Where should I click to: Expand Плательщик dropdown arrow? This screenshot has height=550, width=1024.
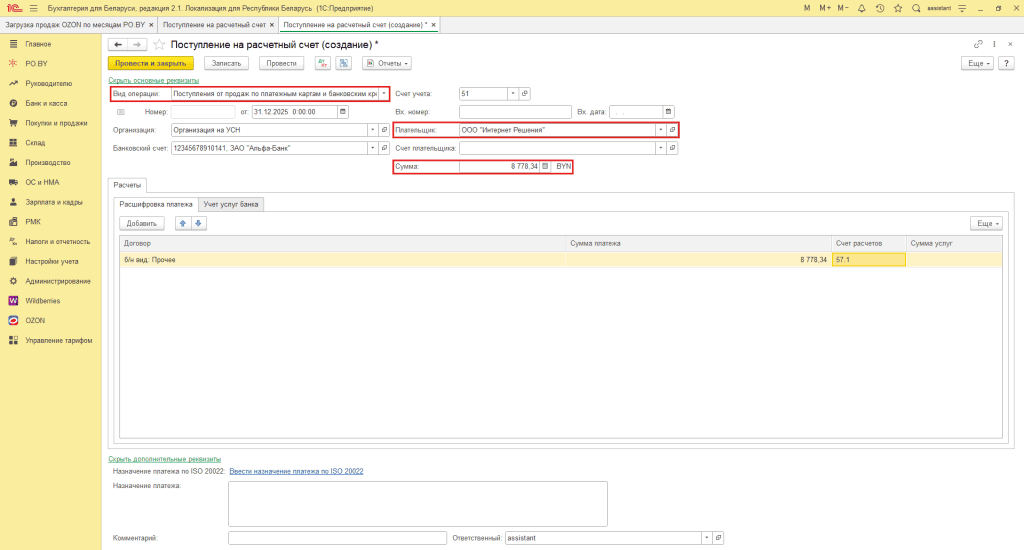660,130
